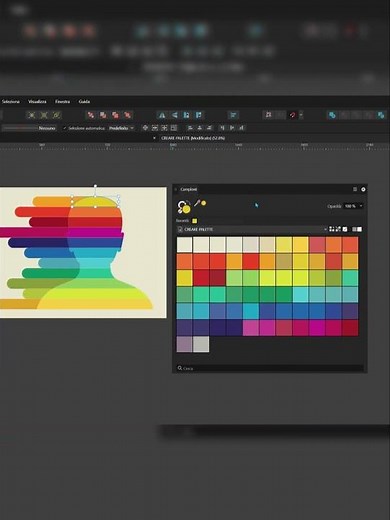Toggle the snapping magnet icon
The image size is (390, 520).
point(292,115)
